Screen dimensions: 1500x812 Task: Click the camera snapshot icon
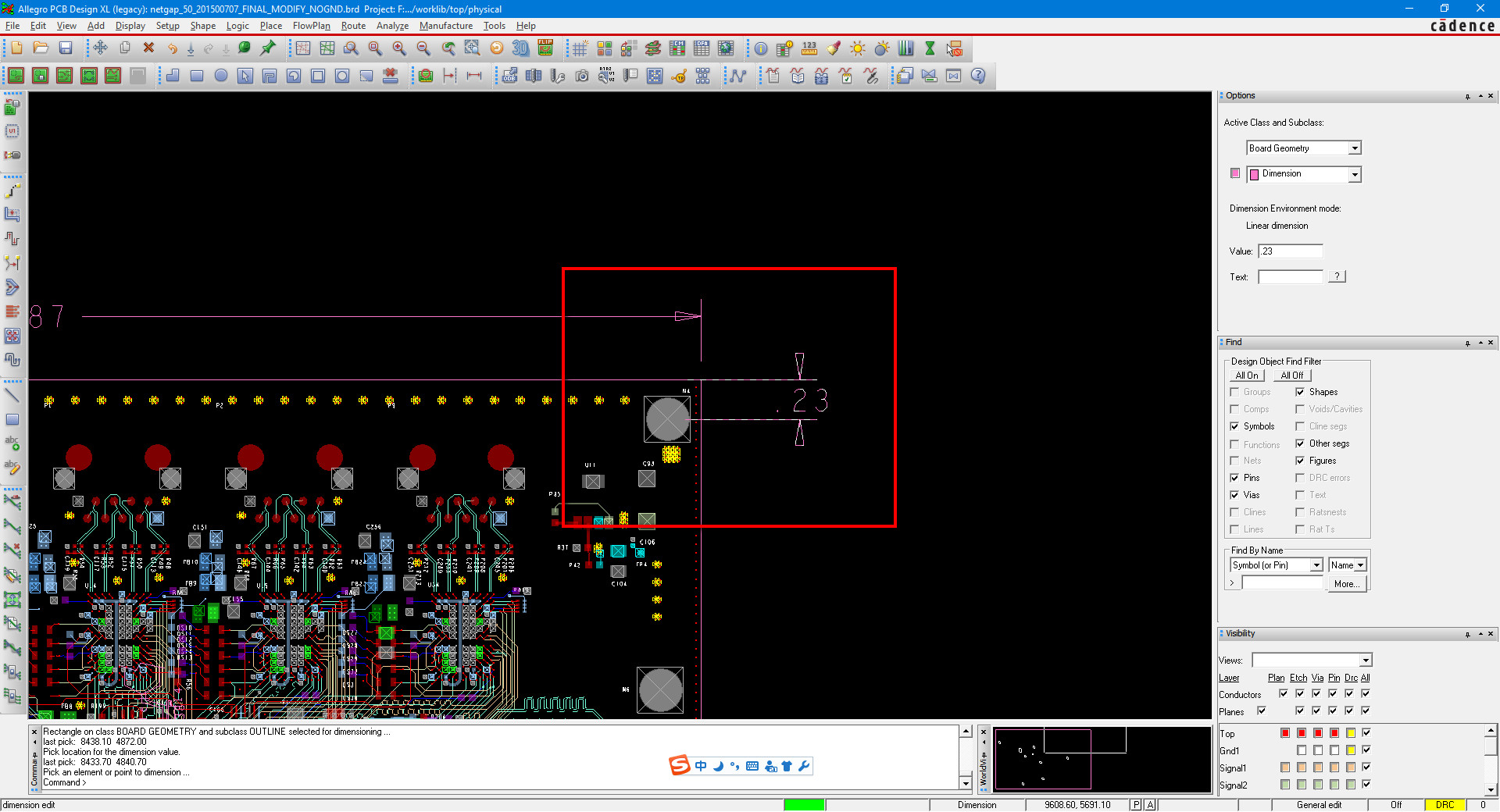pos(582,76)
